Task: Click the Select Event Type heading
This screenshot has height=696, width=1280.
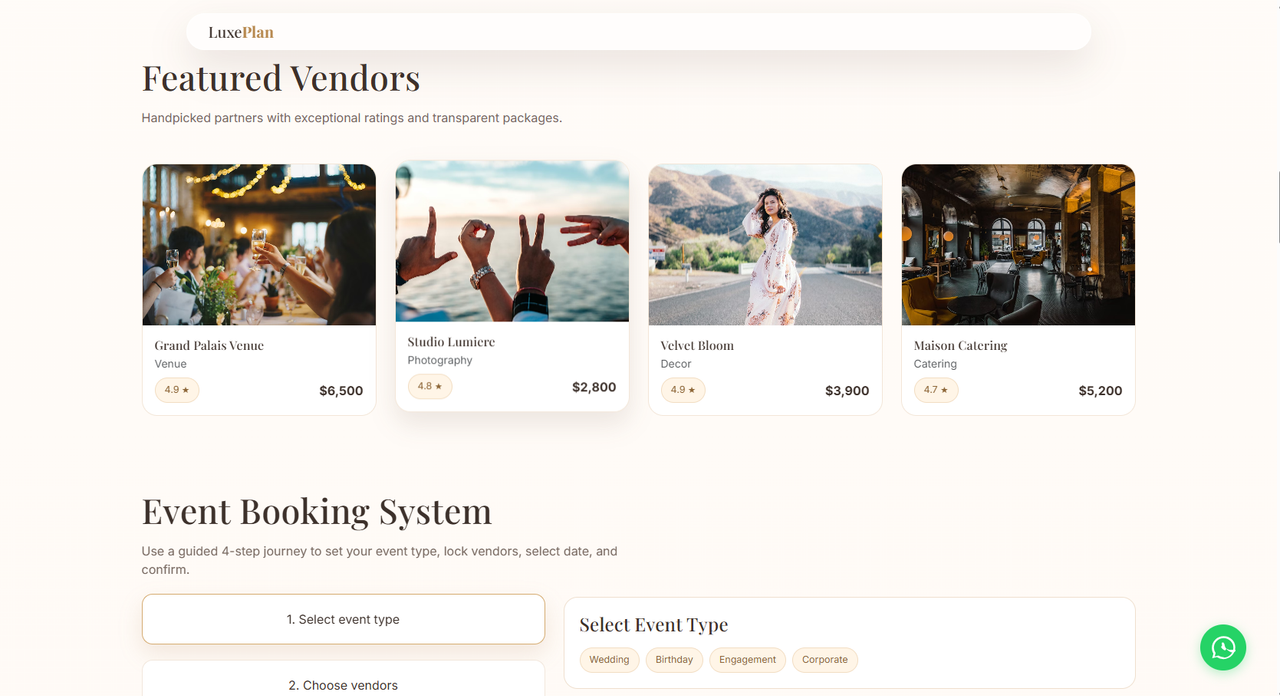Action: tap(654, 625)
